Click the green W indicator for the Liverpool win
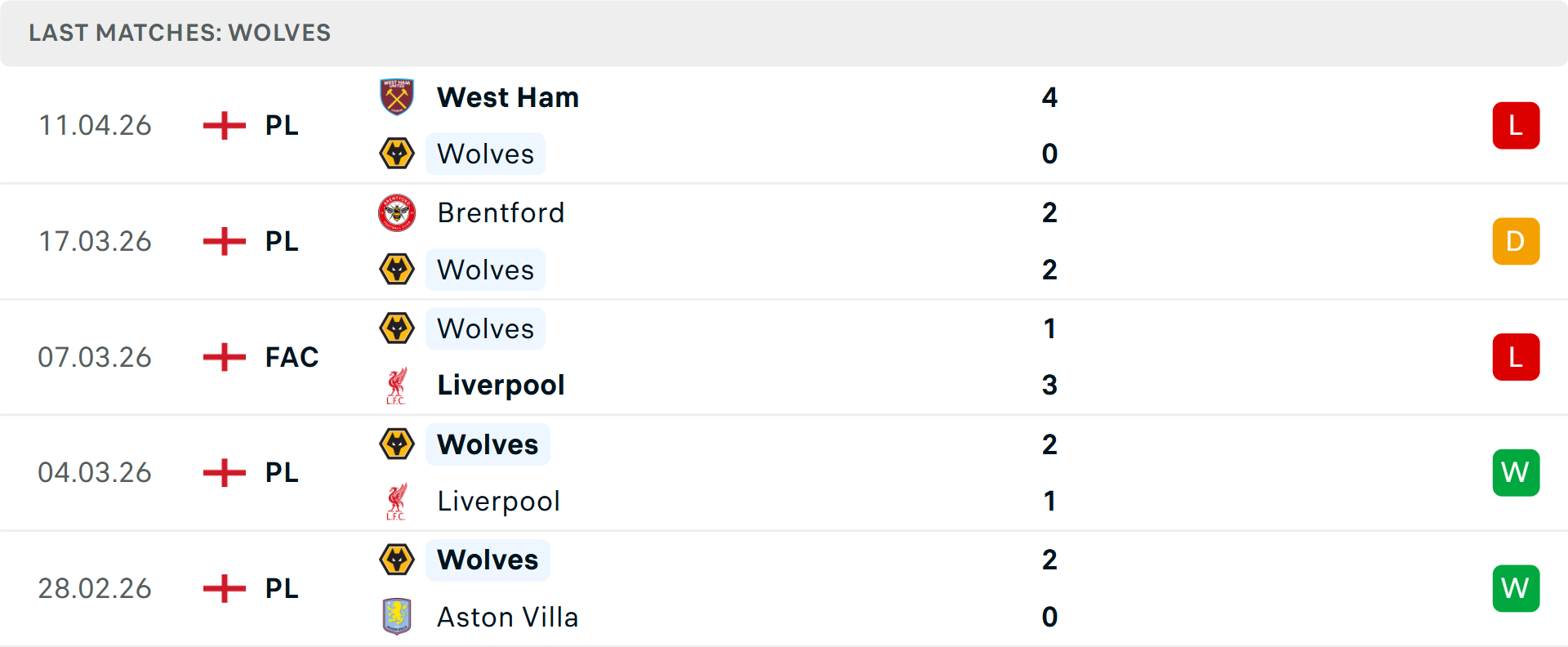Screen dimensions: 1568x647 point(1516,472)
